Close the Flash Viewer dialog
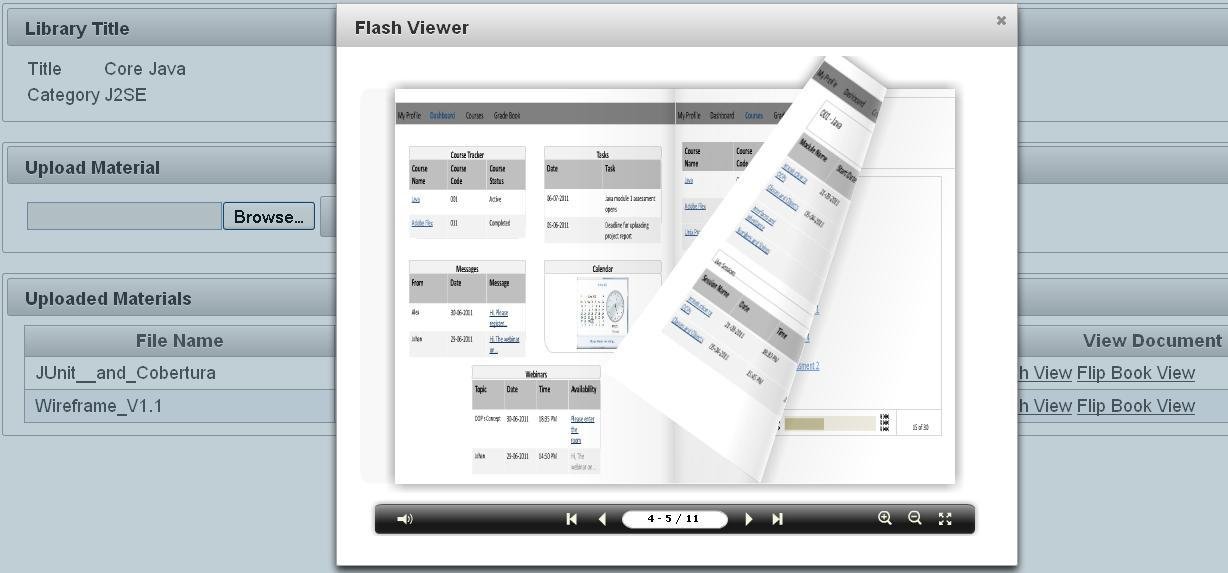Image resolution: width=1228 pixels, height=573 pixels. pyautogui.click(x=1001, y=20)
